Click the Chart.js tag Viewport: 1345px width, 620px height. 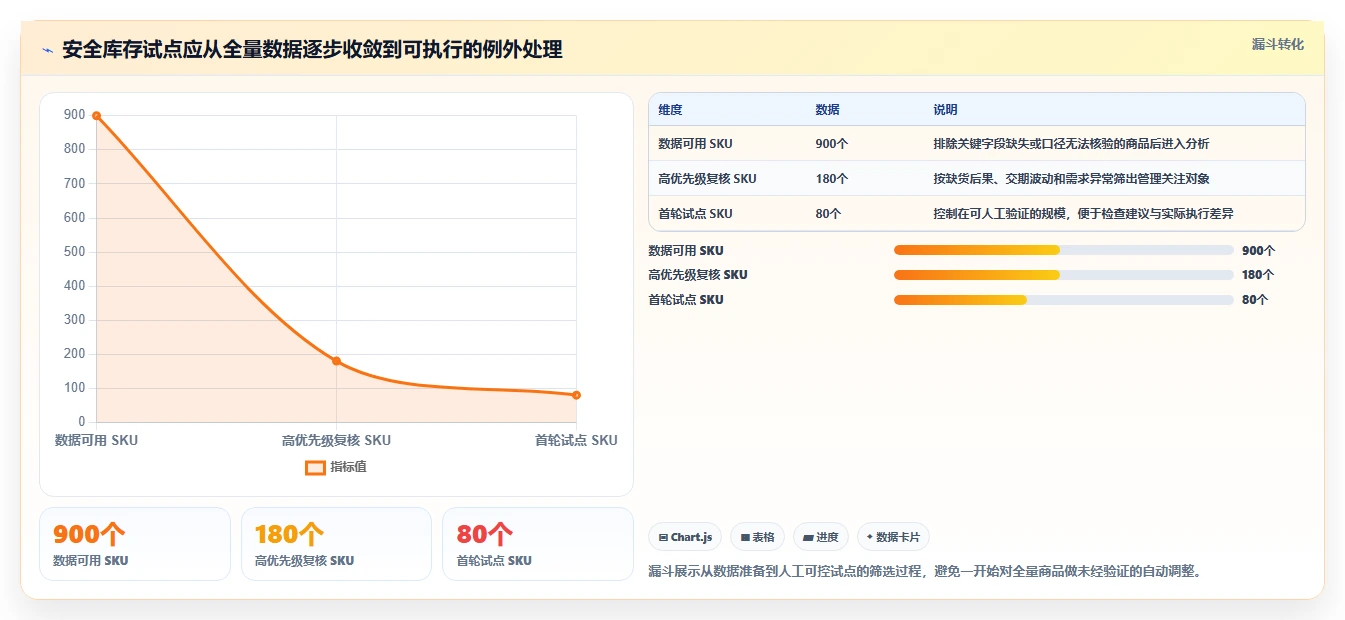point(685,537)
